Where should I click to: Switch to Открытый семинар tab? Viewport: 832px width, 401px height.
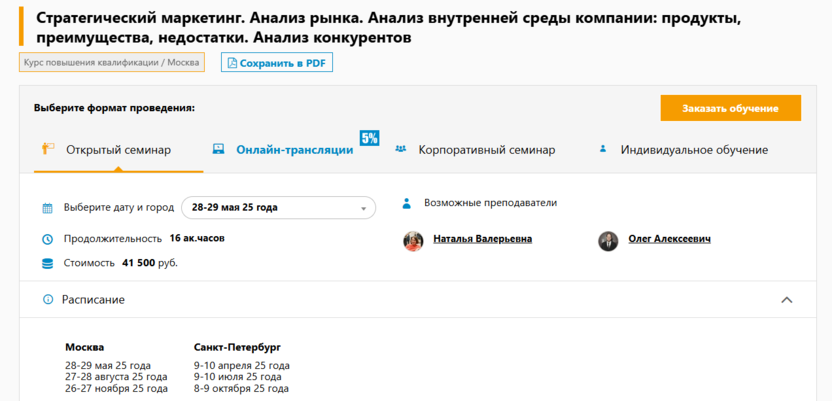point(118,150)
